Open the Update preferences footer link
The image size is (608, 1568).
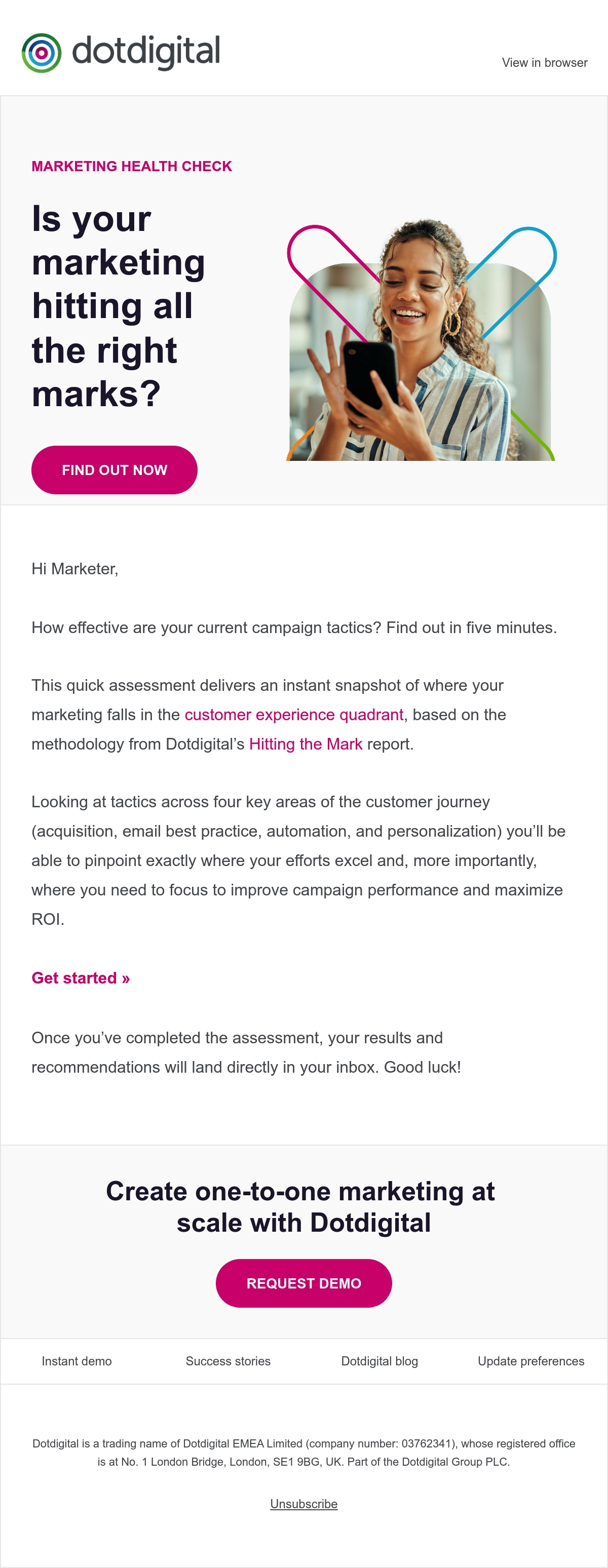coord(531,1361)
